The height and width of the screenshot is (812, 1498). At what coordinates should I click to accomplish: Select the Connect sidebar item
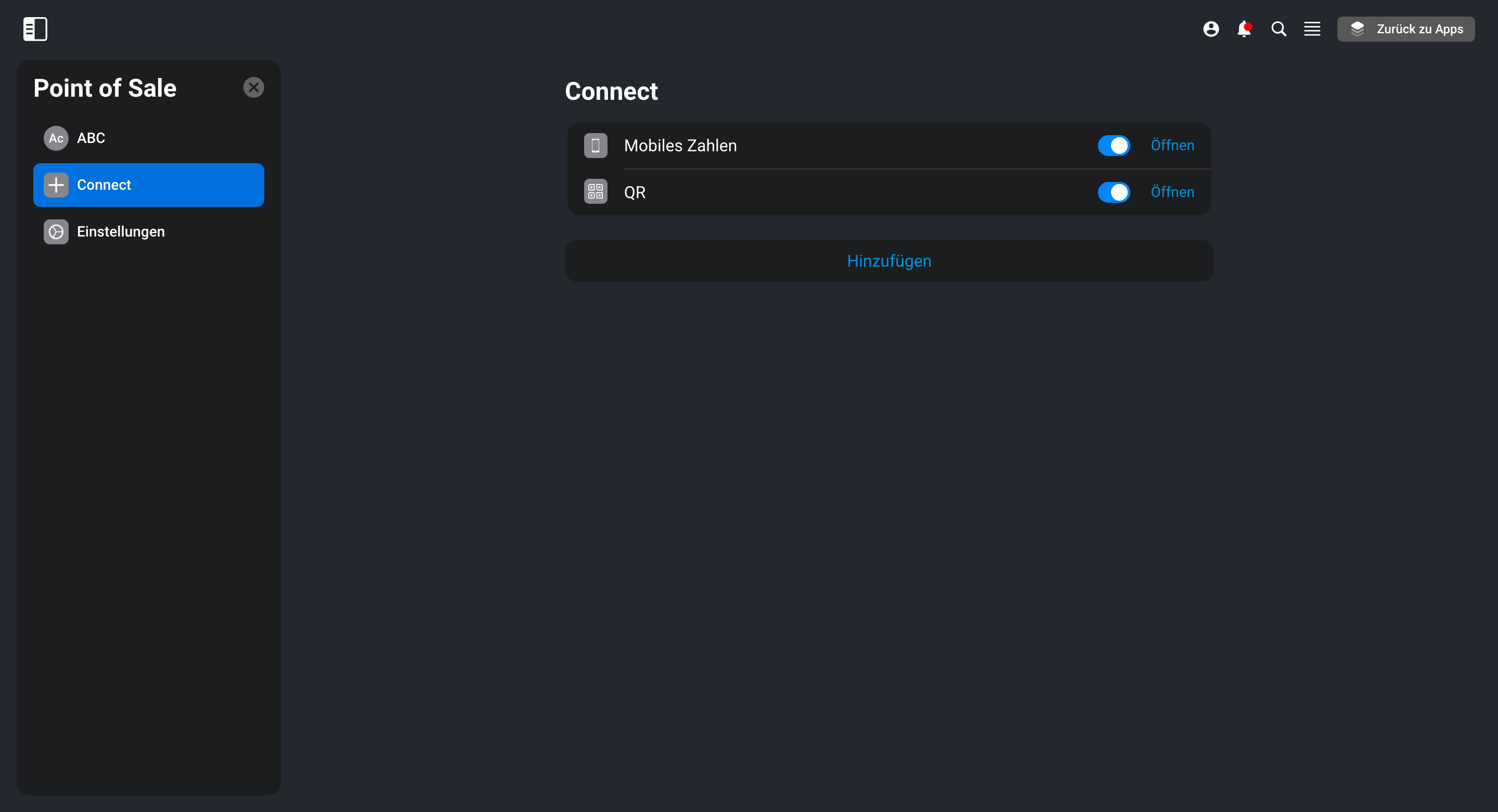click(x=148, y=185)
